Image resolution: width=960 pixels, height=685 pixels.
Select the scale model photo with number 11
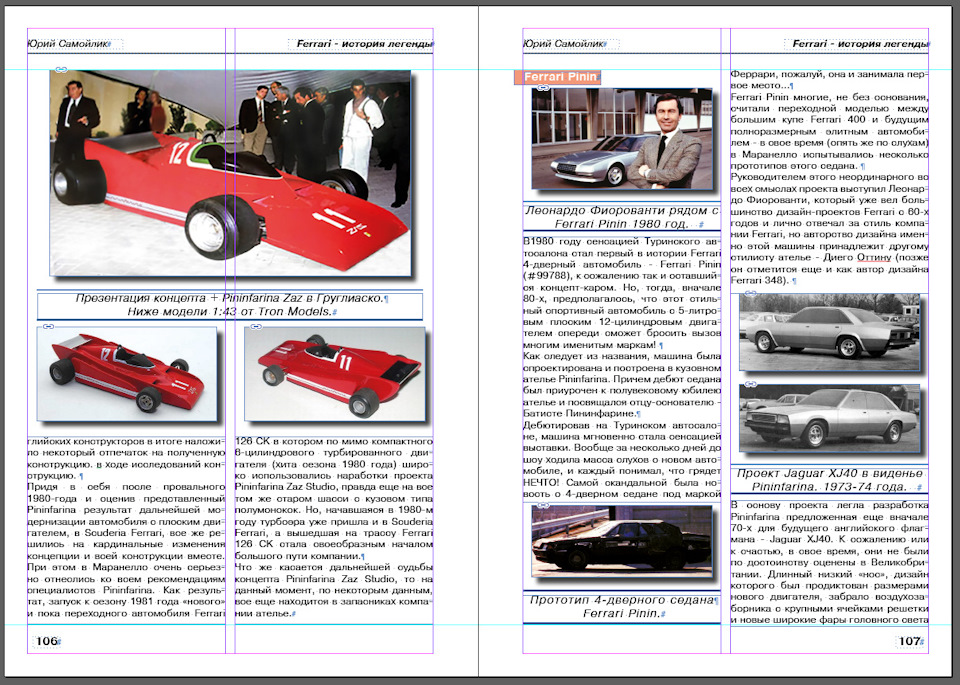point(335,373)
